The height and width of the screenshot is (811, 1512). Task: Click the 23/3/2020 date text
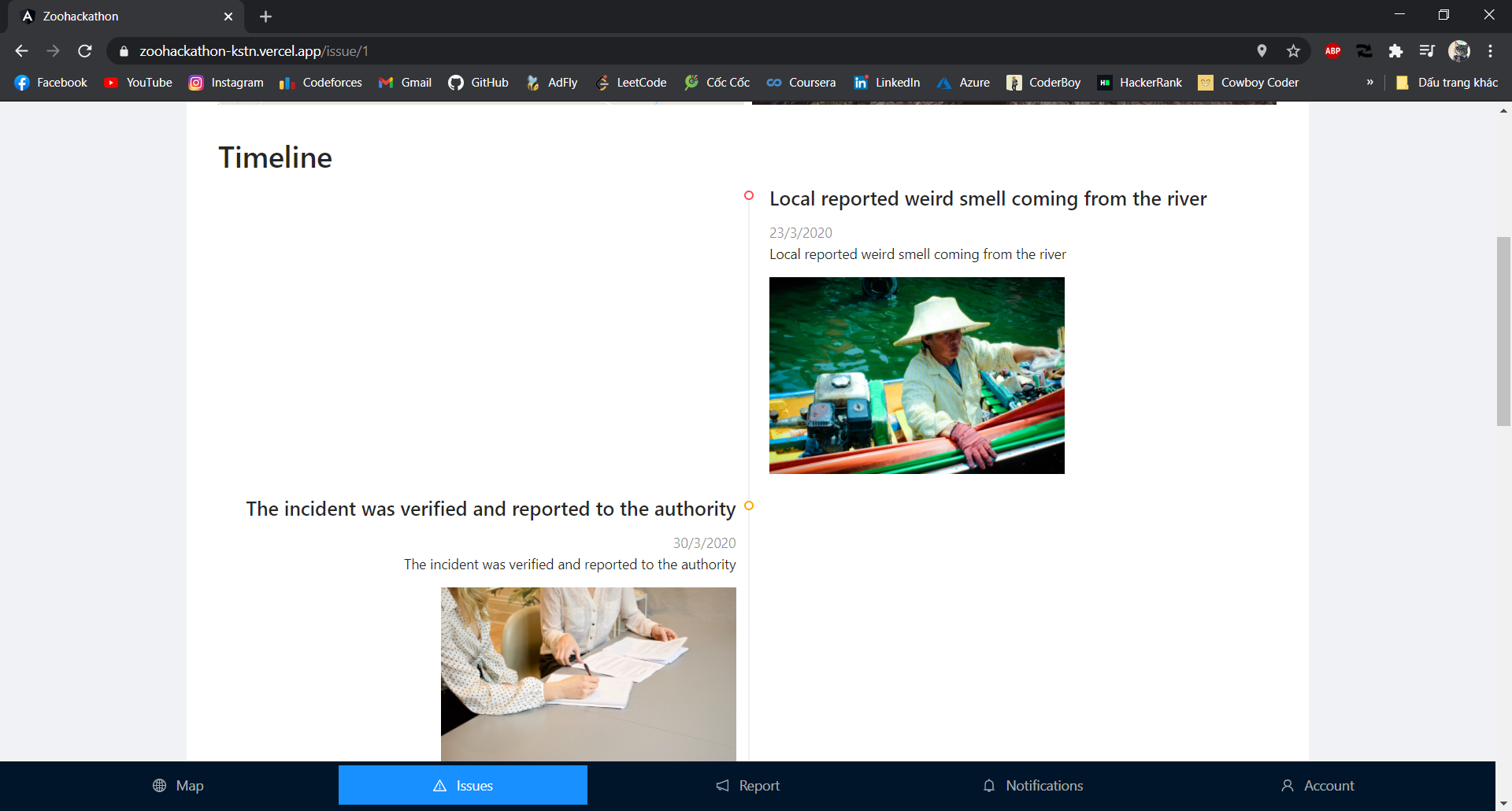801,233
